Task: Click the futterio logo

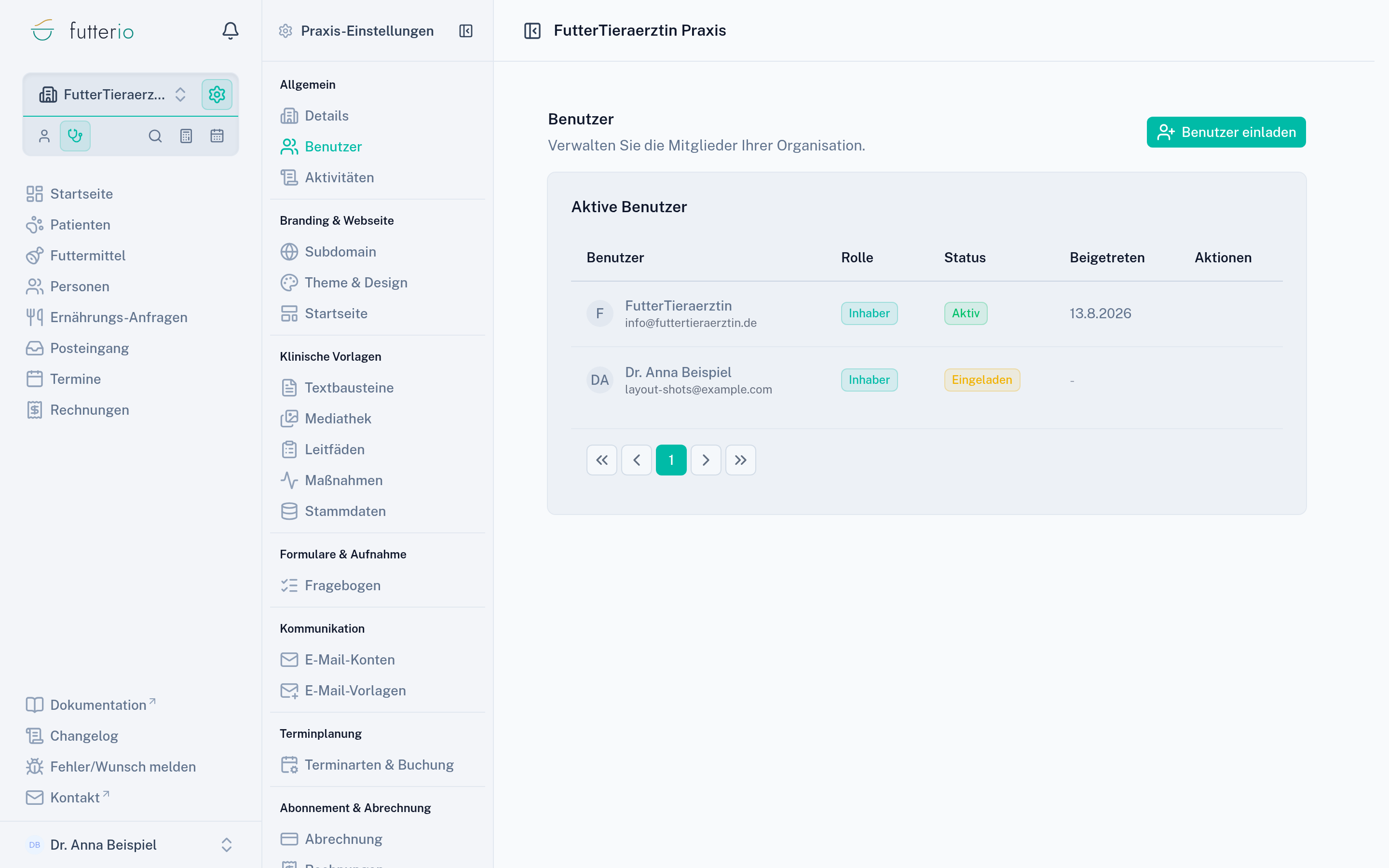Action: 82,30
